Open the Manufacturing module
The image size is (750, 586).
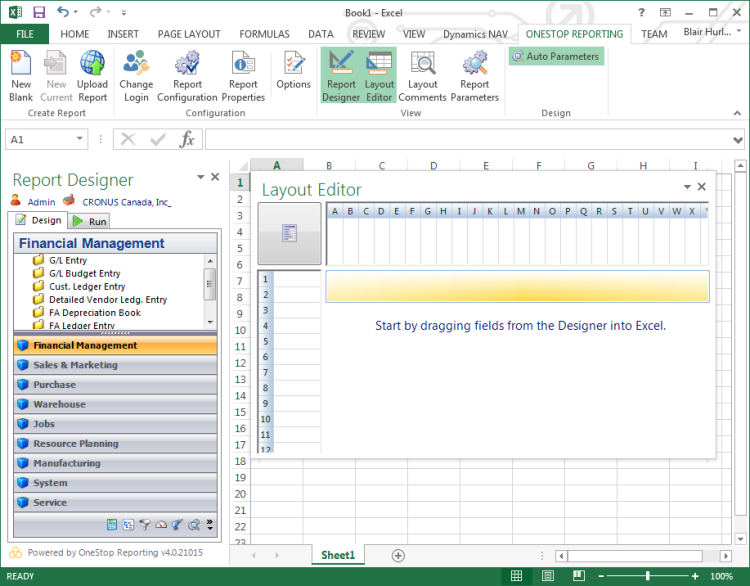coord(115,463)
